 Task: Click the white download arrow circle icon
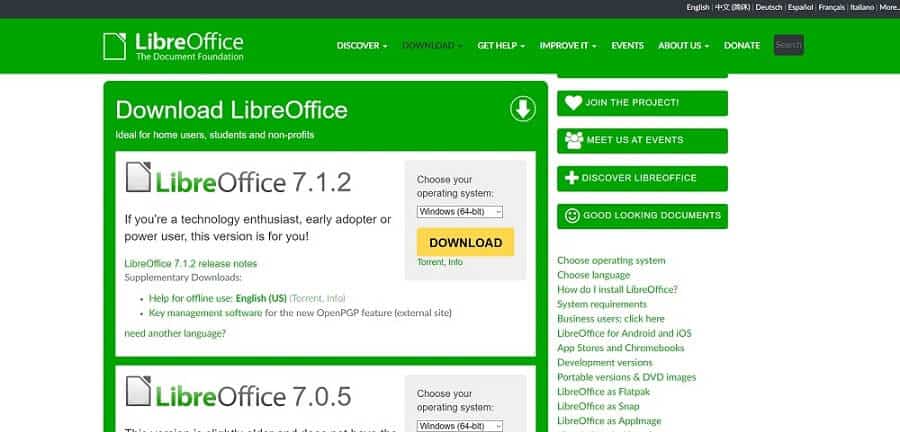[522, 109]
